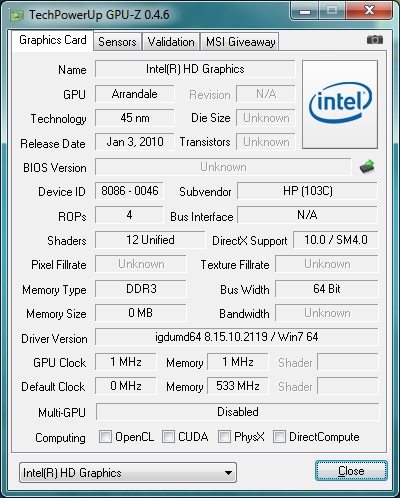Click the GPU field Arrandale

135,94
